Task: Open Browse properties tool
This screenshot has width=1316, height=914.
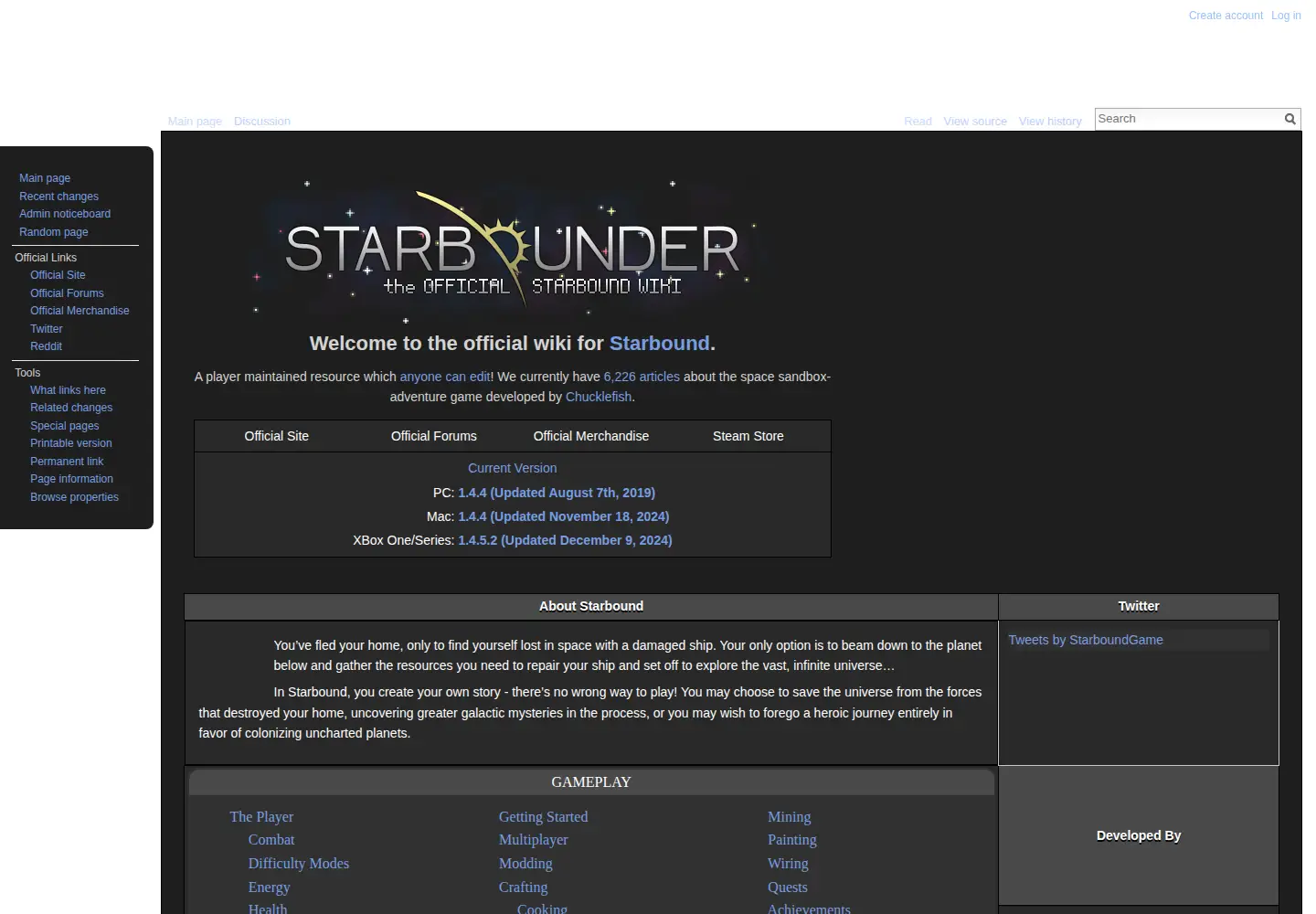Action: [74, 497]
